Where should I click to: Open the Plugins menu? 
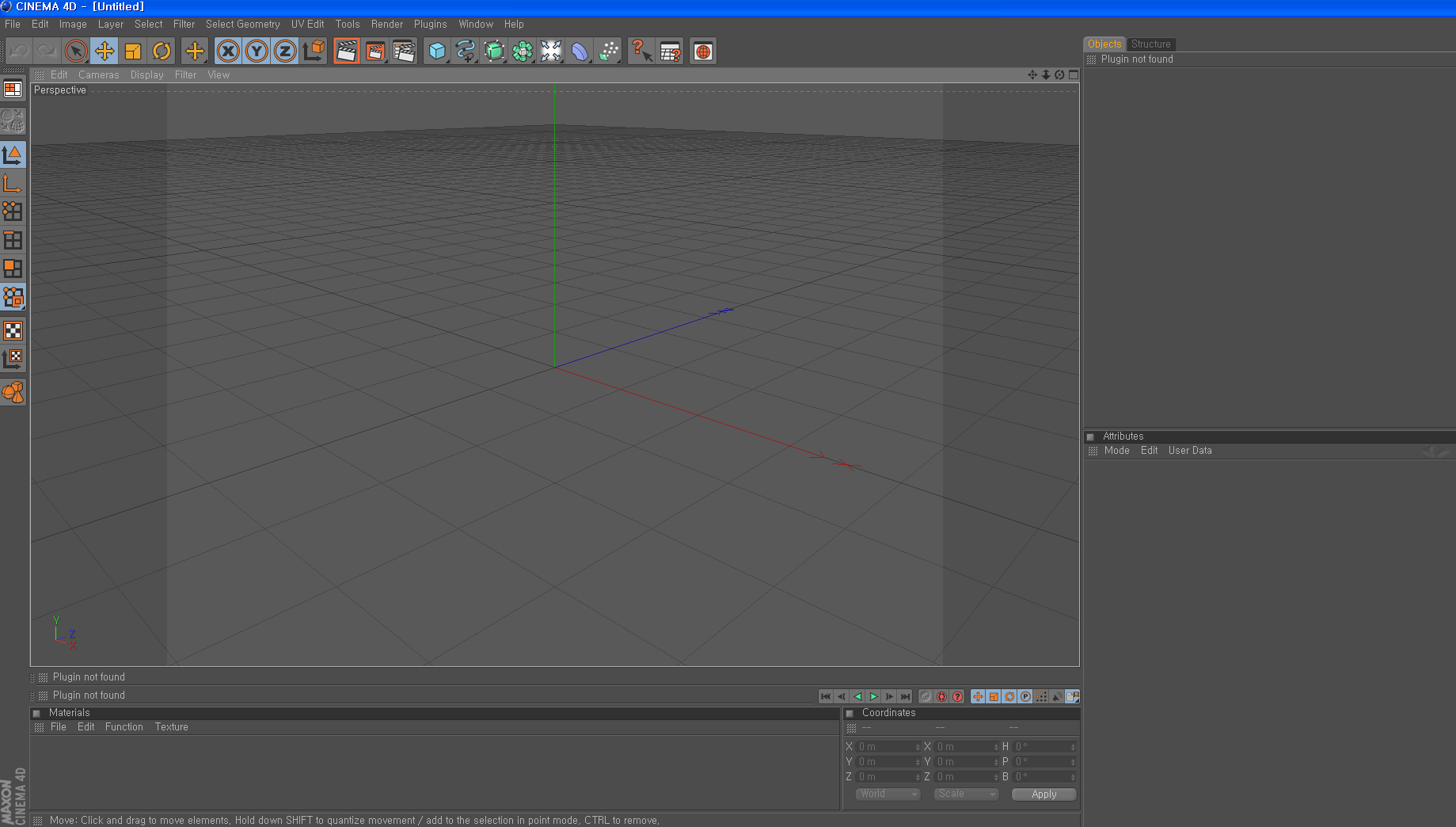[x=431, y=25]
